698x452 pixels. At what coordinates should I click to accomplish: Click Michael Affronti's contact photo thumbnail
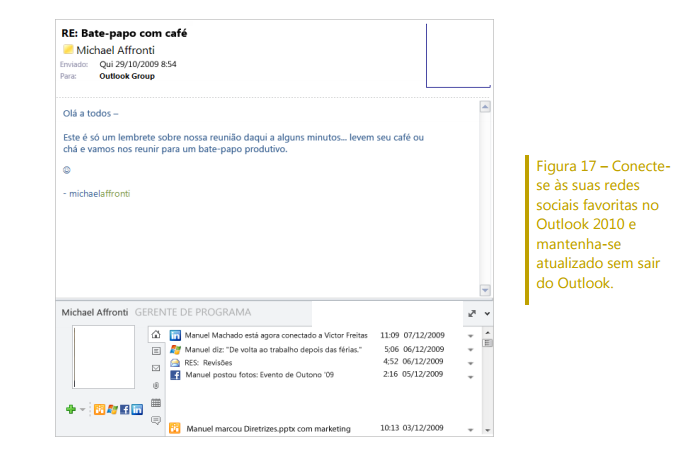point(104,358)
